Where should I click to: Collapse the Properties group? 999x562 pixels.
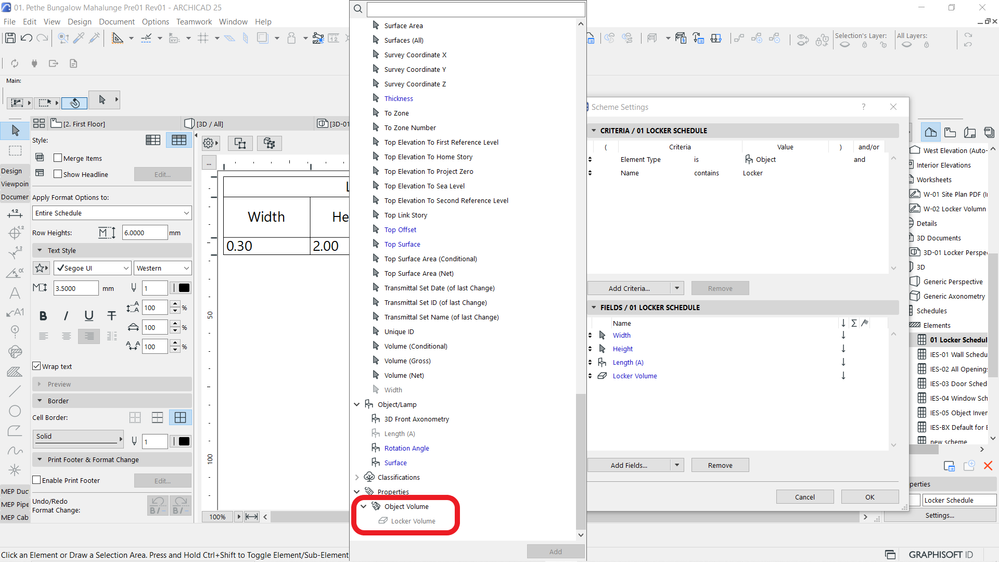tap(357, 492)
